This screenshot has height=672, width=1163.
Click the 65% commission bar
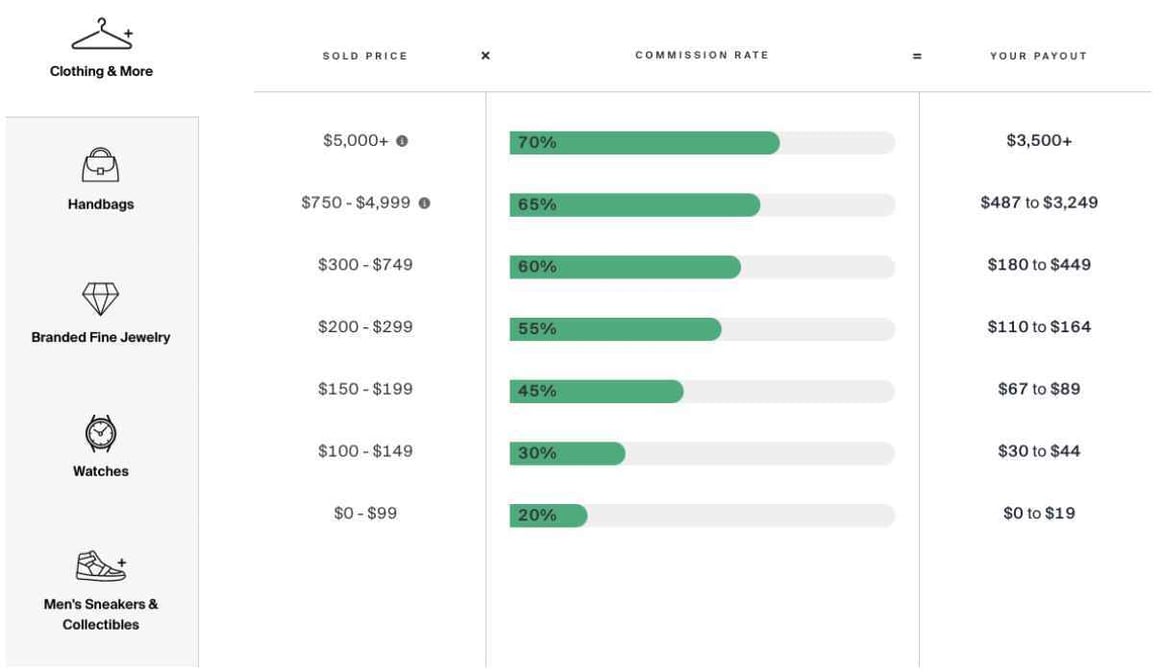pyautogui.click(x=635, y=205)
